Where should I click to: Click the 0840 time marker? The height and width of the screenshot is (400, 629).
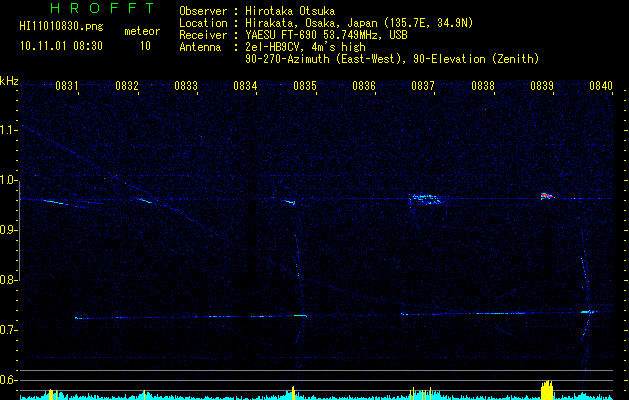pos(601,86)
